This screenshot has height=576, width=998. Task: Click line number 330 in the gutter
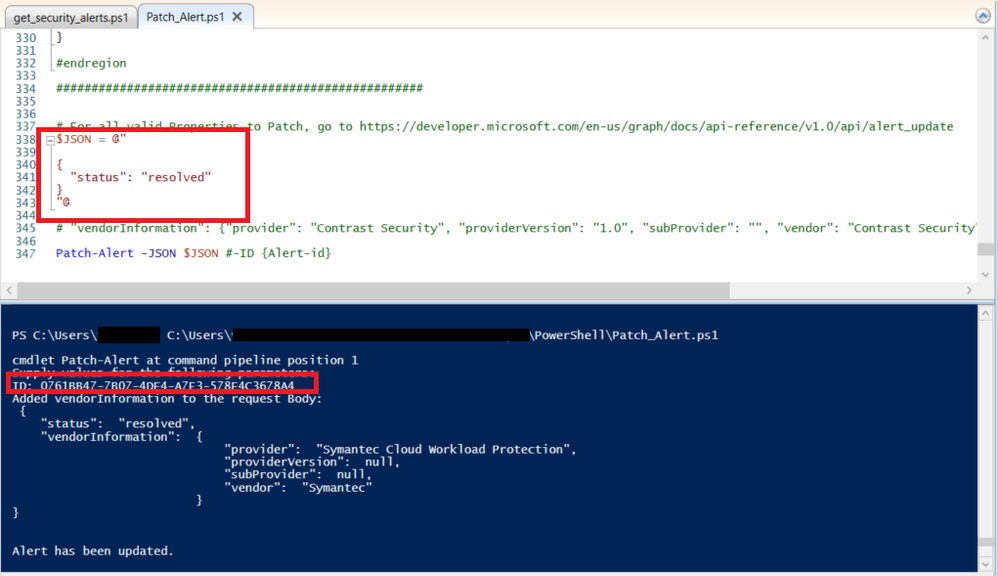[25, 38]
